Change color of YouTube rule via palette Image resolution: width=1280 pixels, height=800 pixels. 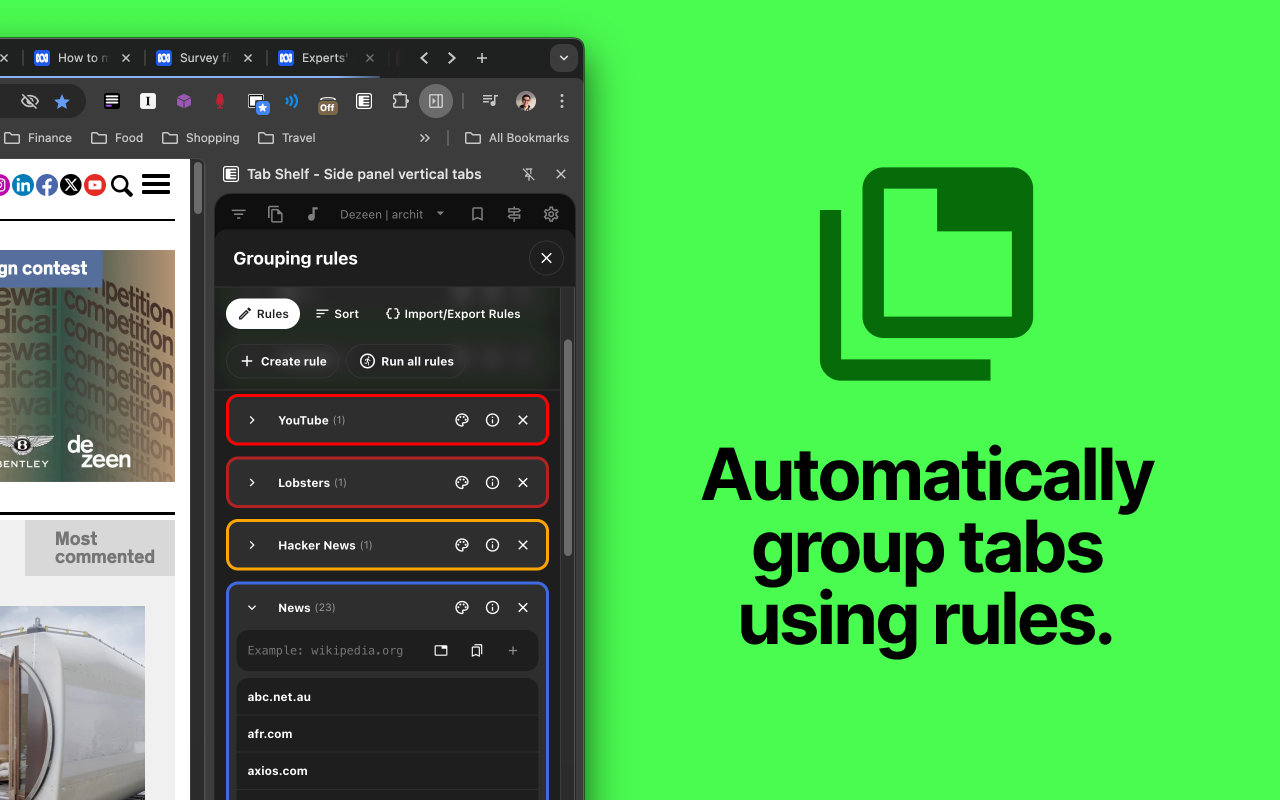462,420
